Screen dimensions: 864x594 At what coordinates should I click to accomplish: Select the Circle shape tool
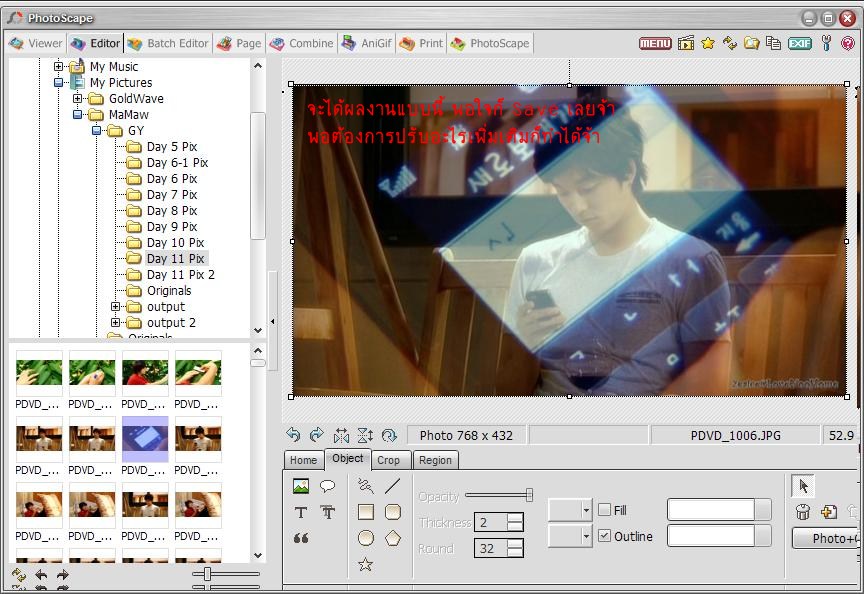pos(366,538)
